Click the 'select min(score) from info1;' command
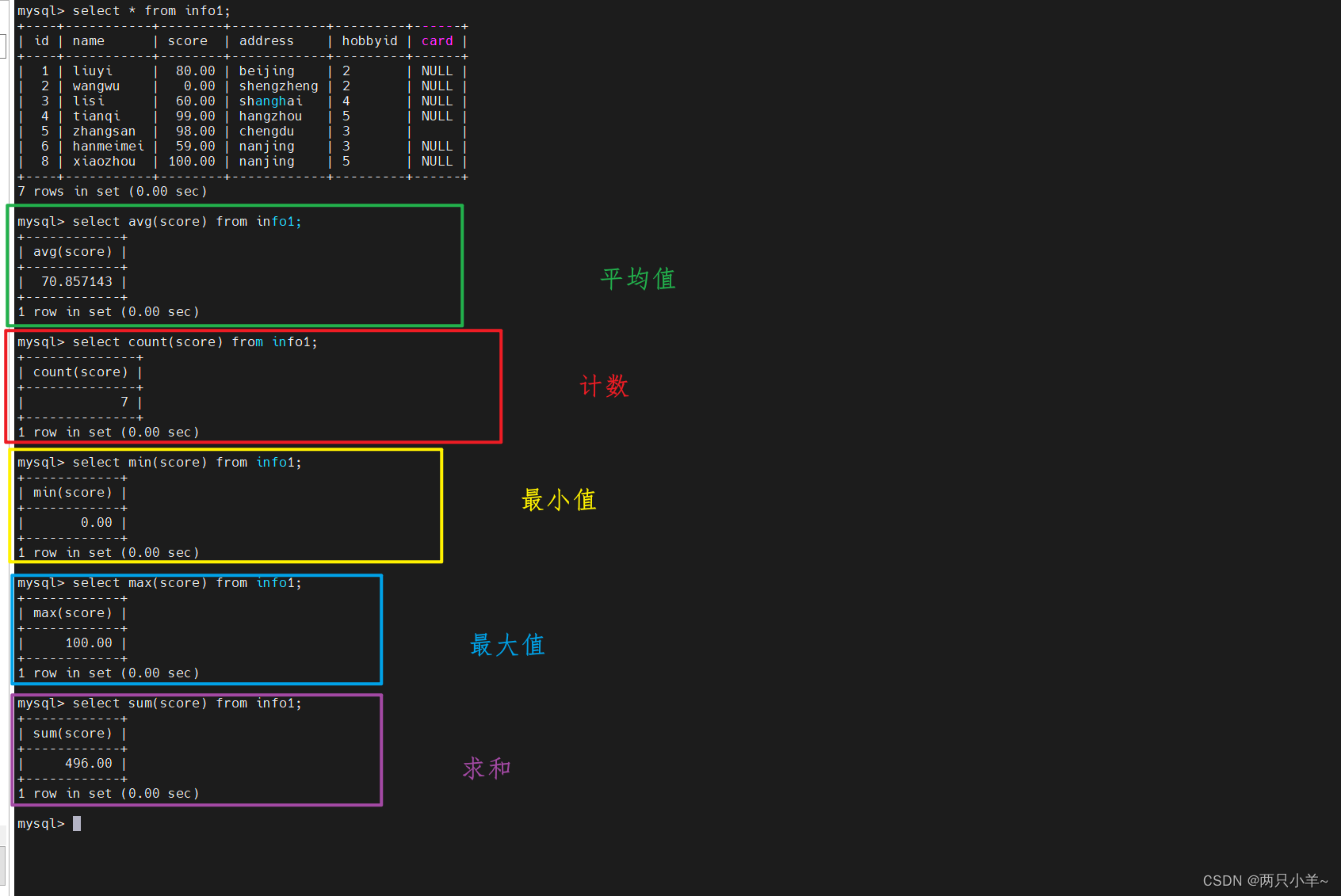This screenshot has width=1341, height=896. pos(187,463)
